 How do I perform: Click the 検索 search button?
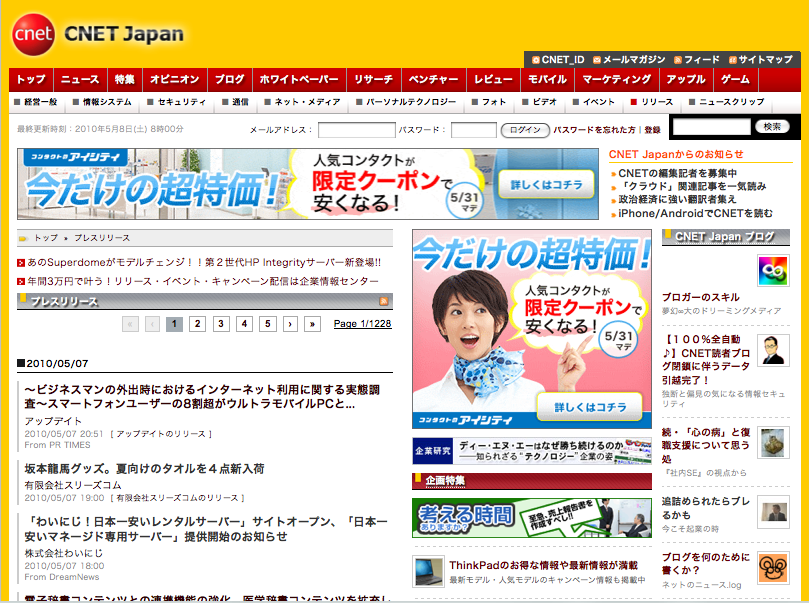click(x=772, y=127)
